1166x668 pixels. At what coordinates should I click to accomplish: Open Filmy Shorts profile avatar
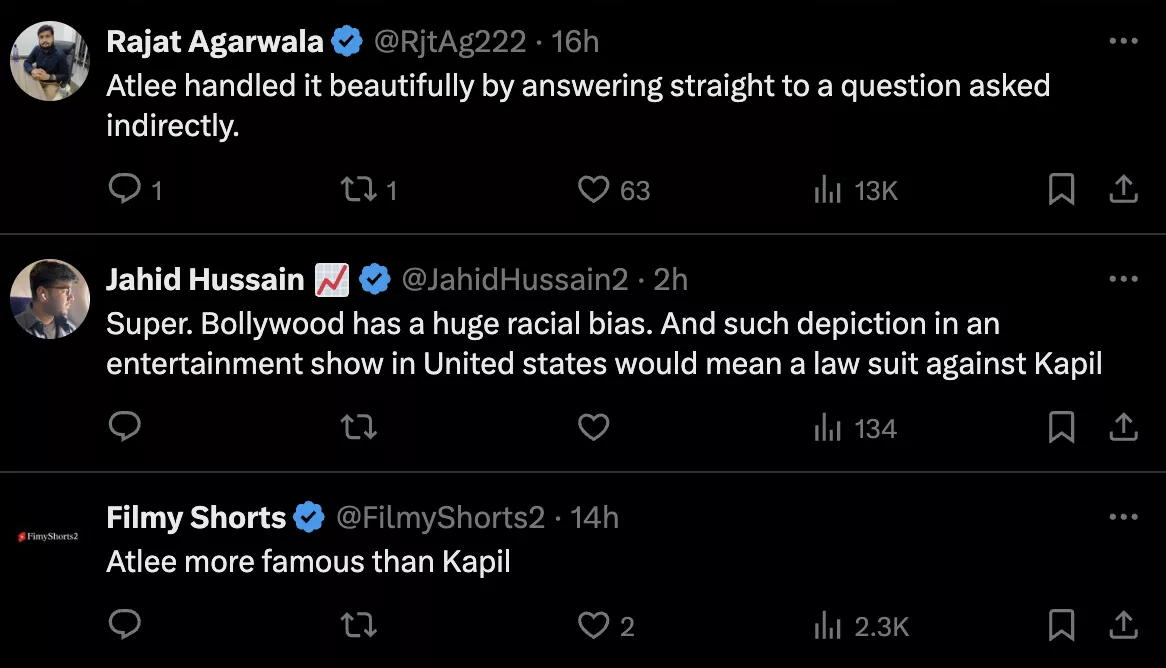[x=50, y=537]
